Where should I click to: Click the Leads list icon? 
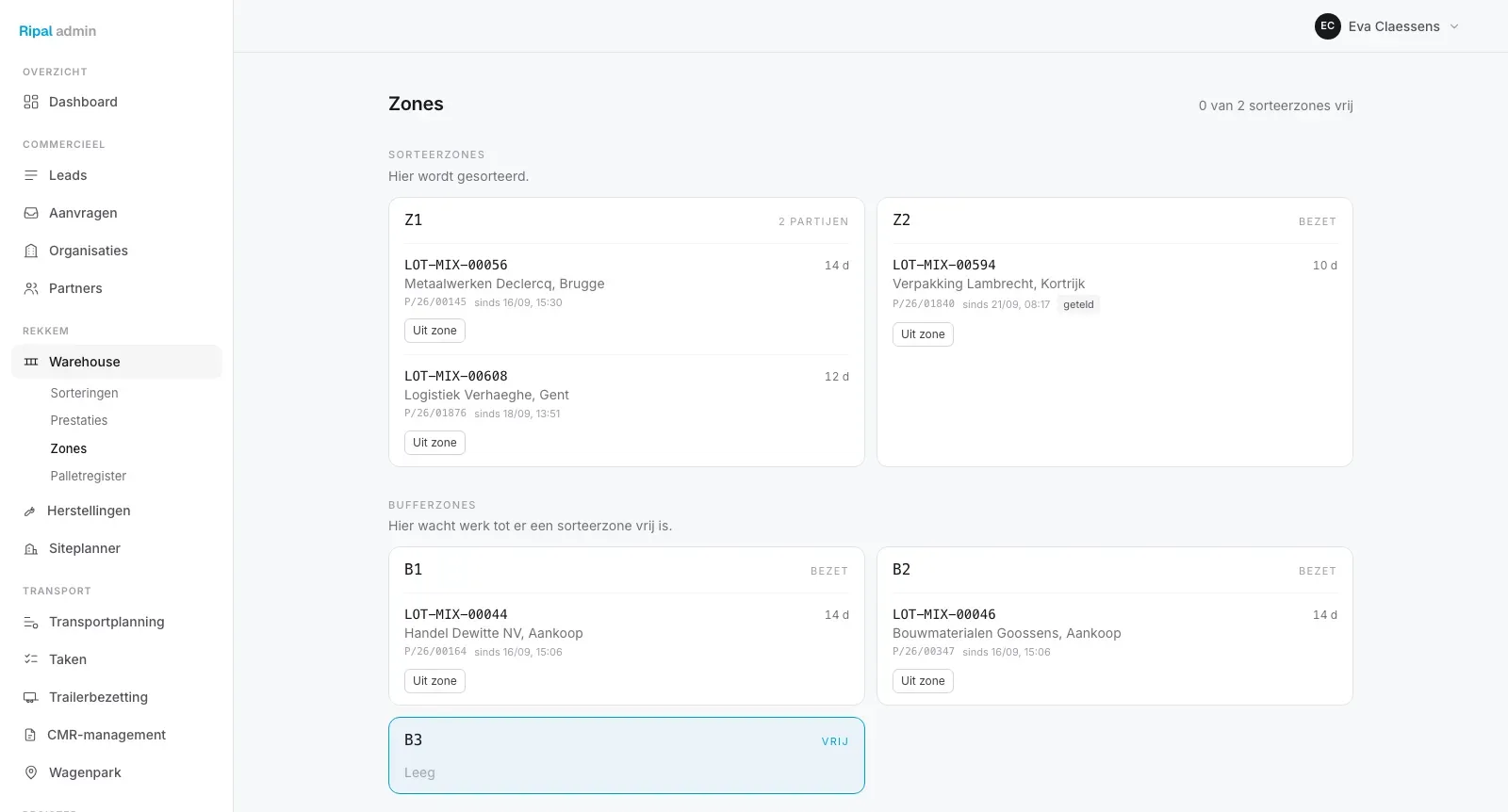31,175
